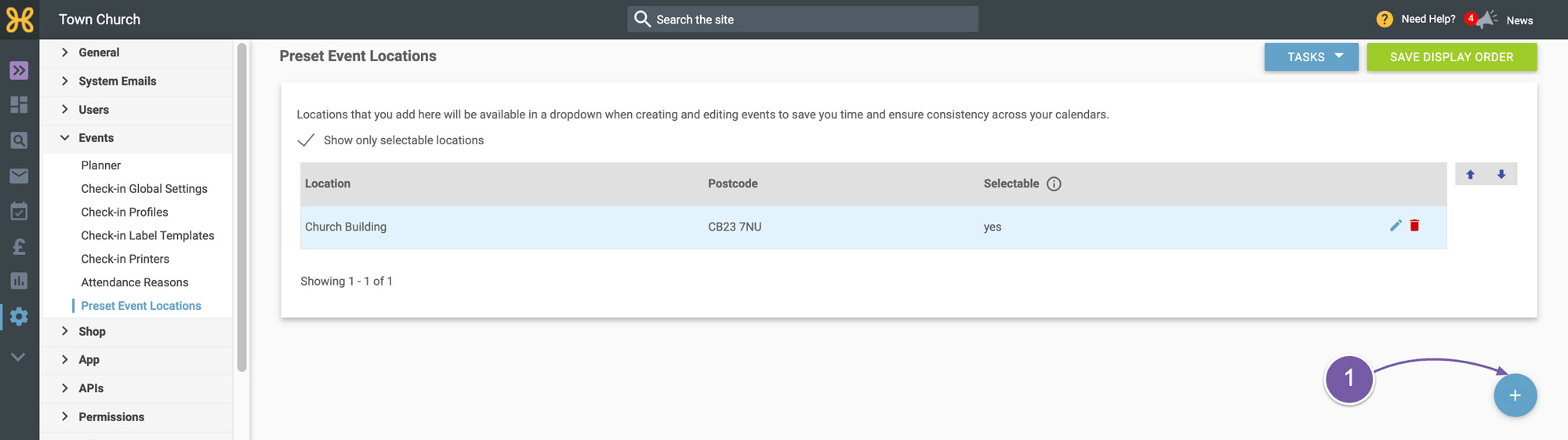1568x440 pixels.
Task: Sort by Location column header
Action: [x=328, y=184]
